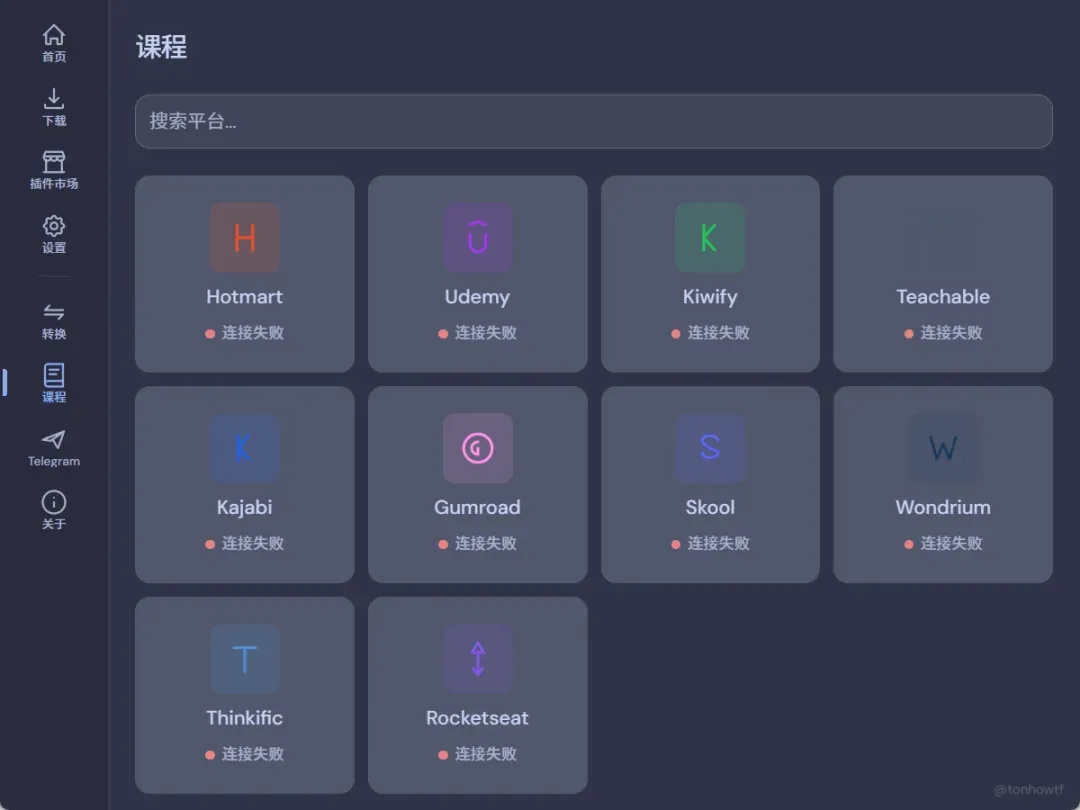The width and height of the screenshot is (1080, 810).
Task: Click Kajabi's 连接失败 status text
Action: (x=253, y=543)
